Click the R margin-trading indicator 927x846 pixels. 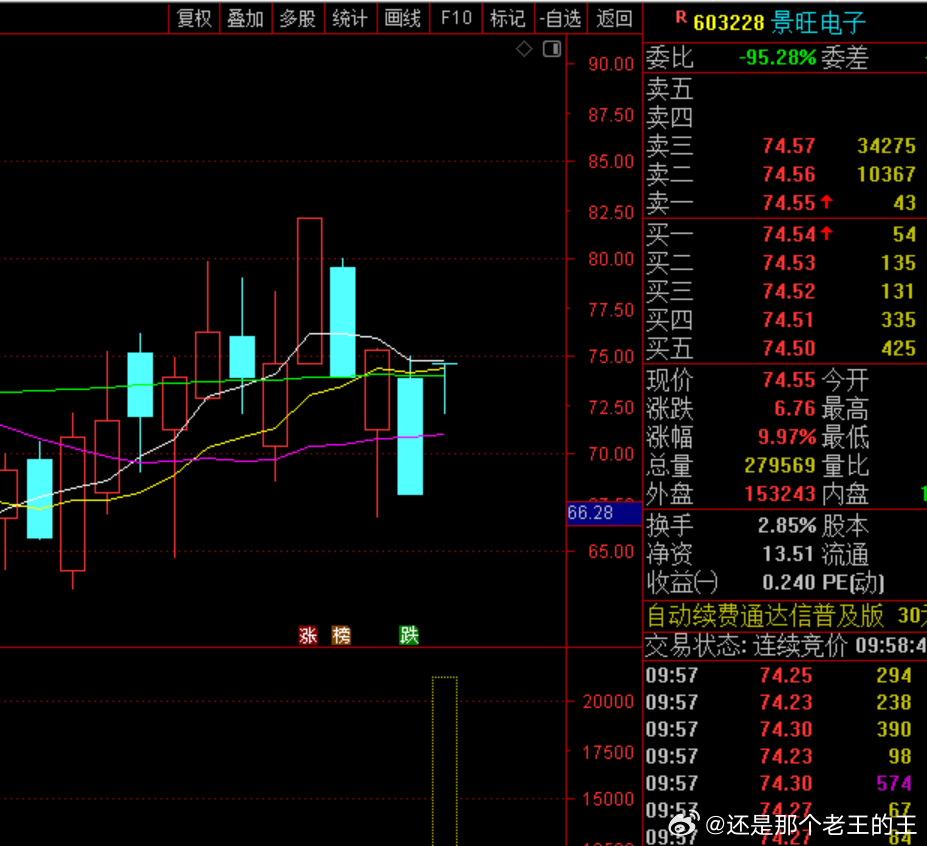[x=681, y=18]
